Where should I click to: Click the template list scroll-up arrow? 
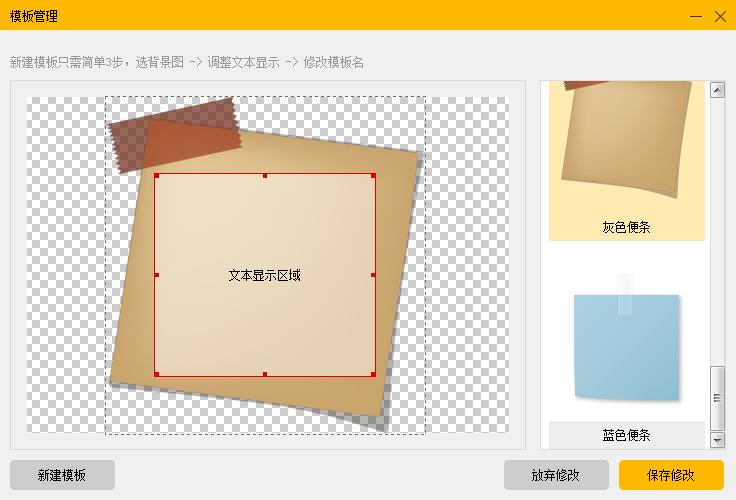click(x=717, y=90)
